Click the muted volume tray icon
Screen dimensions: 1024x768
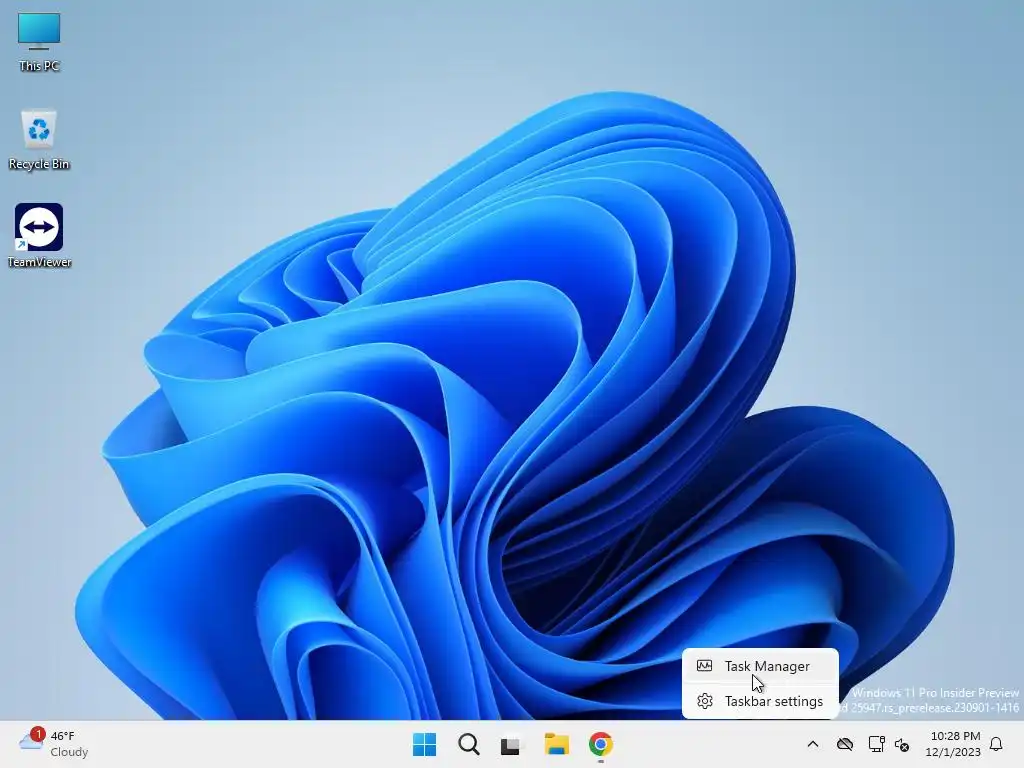point(902,744)
